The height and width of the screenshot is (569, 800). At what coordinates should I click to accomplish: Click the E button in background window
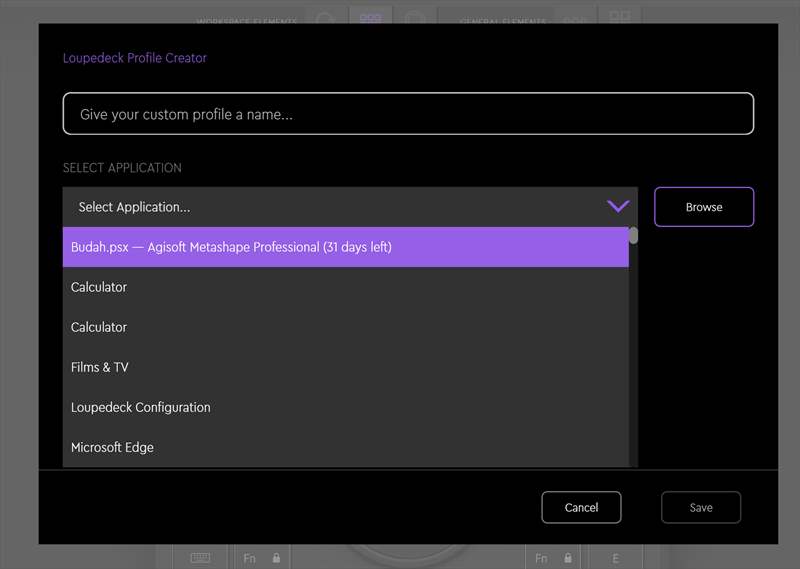(x=615, y=558)
